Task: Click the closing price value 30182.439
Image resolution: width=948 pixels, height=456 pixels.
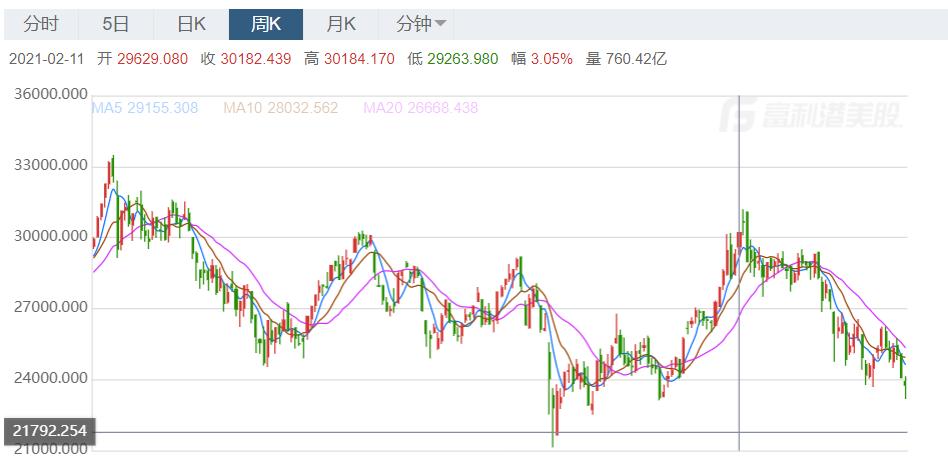Action: tap(256, 59)
